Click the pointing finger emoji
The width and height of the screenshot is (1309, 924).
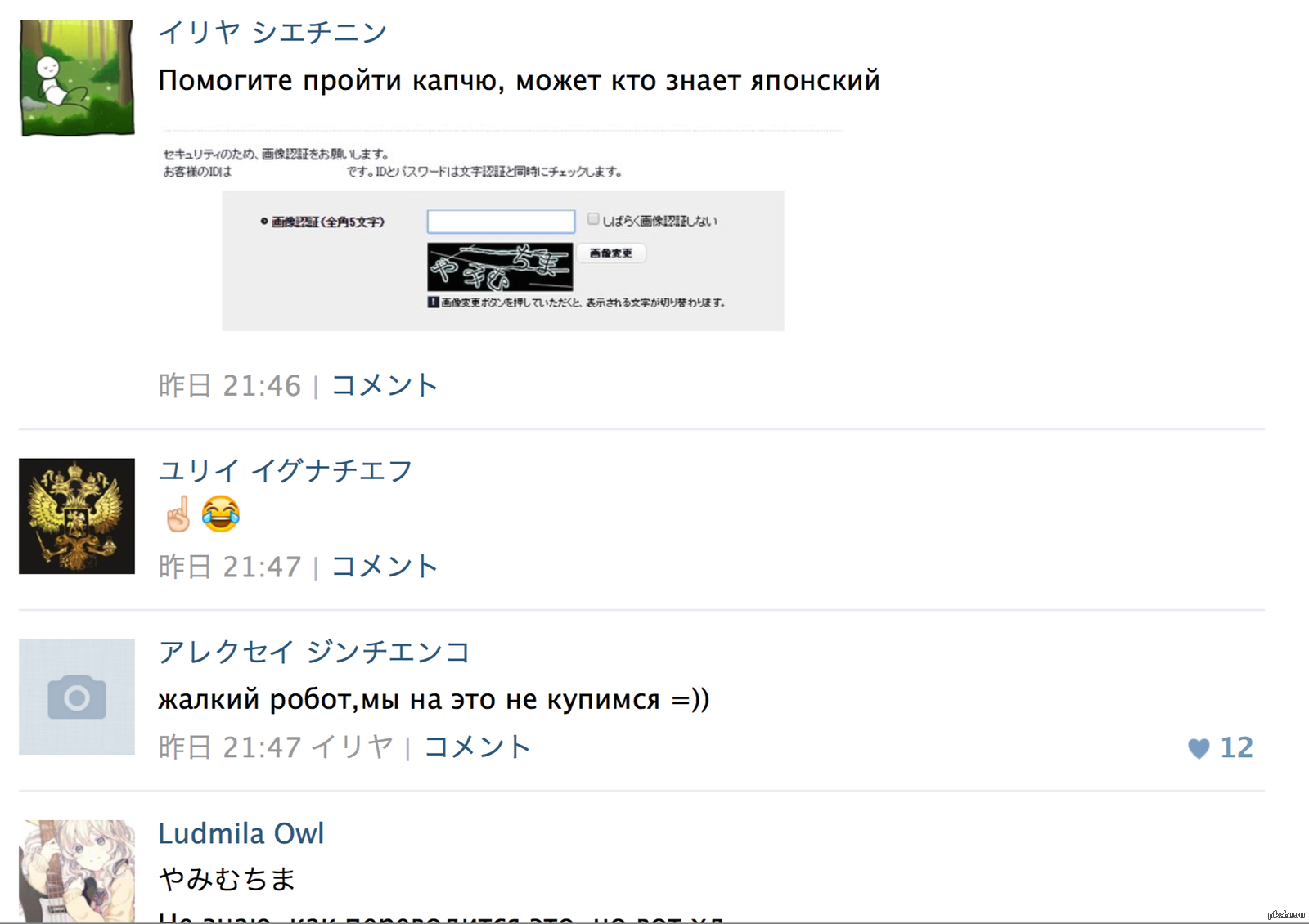click(178, 514)
